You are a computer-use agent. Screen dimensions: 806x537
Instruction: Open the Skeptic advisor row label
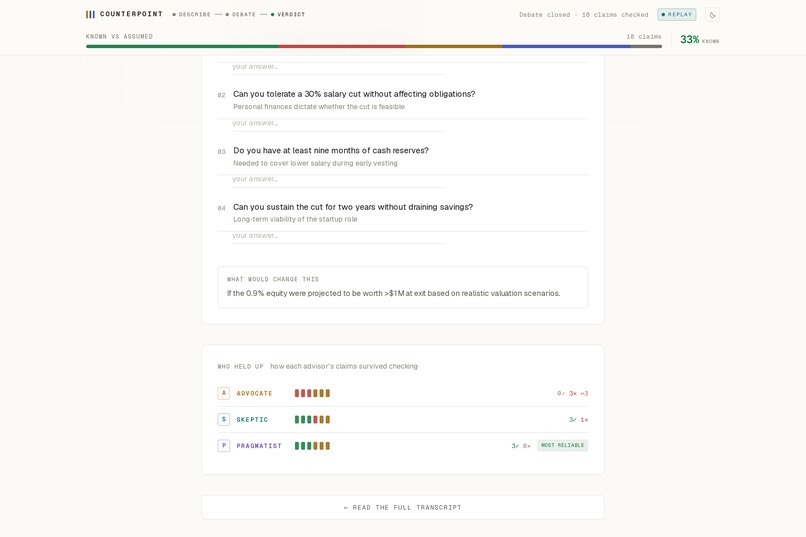(x=252, y=419)
